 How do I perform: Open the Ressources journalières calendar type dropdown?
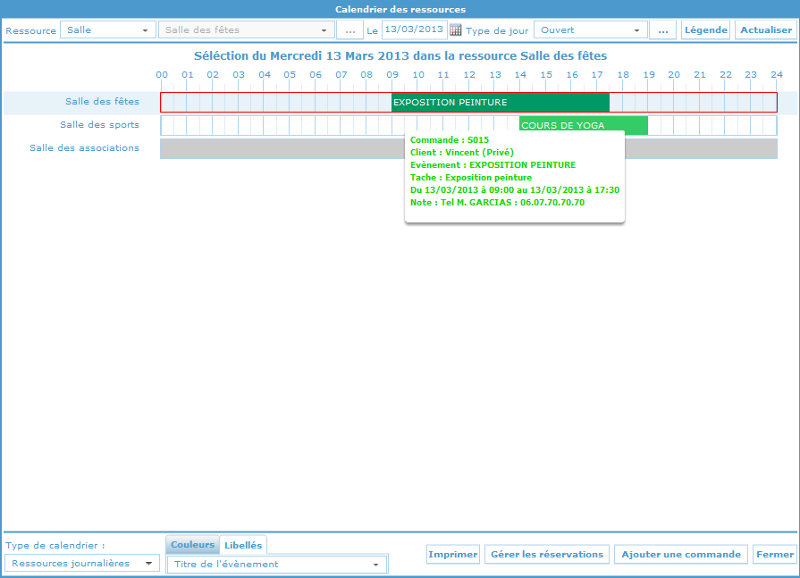tap(82, 564)
